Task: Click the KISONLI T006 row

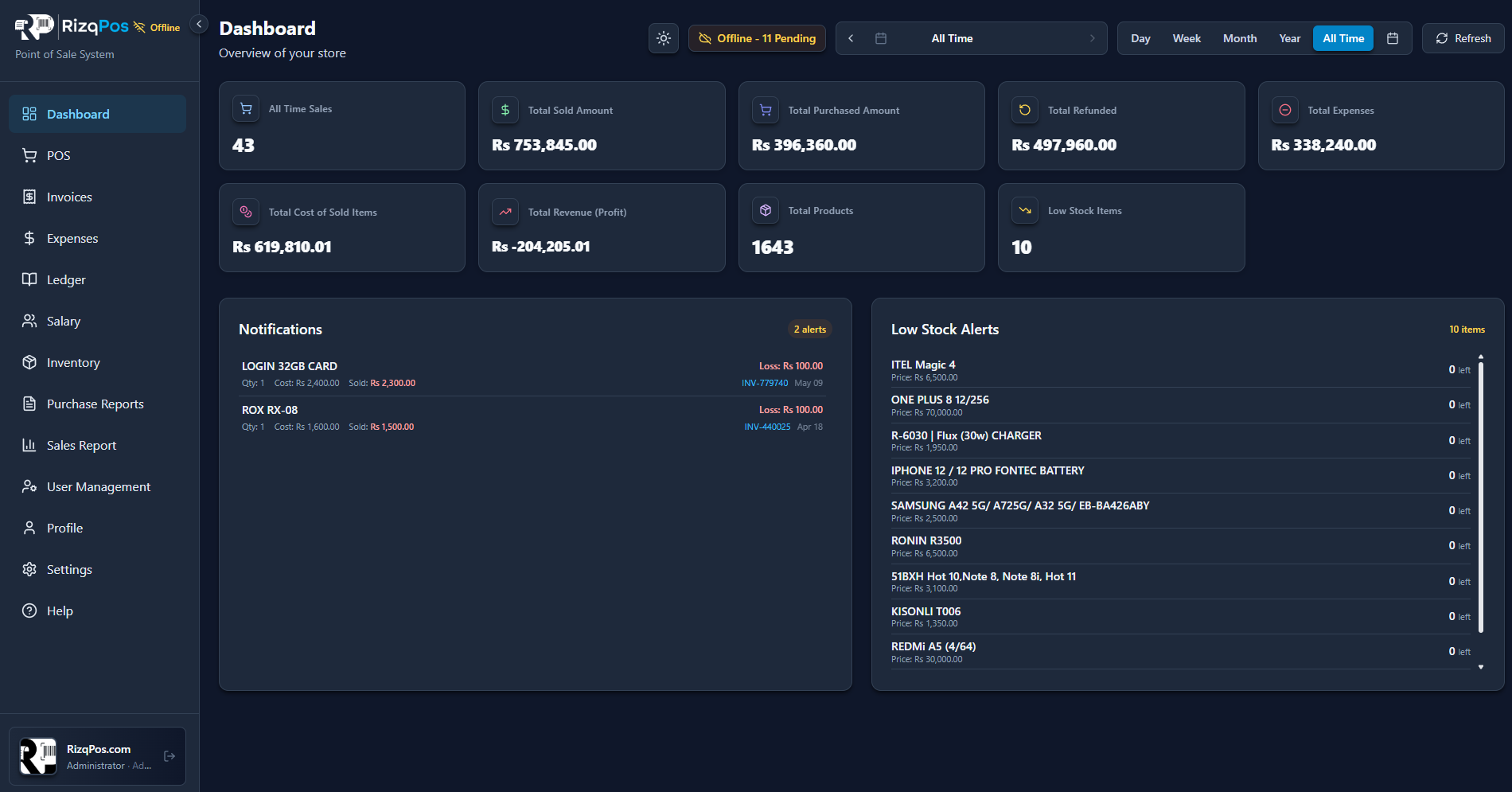Action: point(1181,617)
